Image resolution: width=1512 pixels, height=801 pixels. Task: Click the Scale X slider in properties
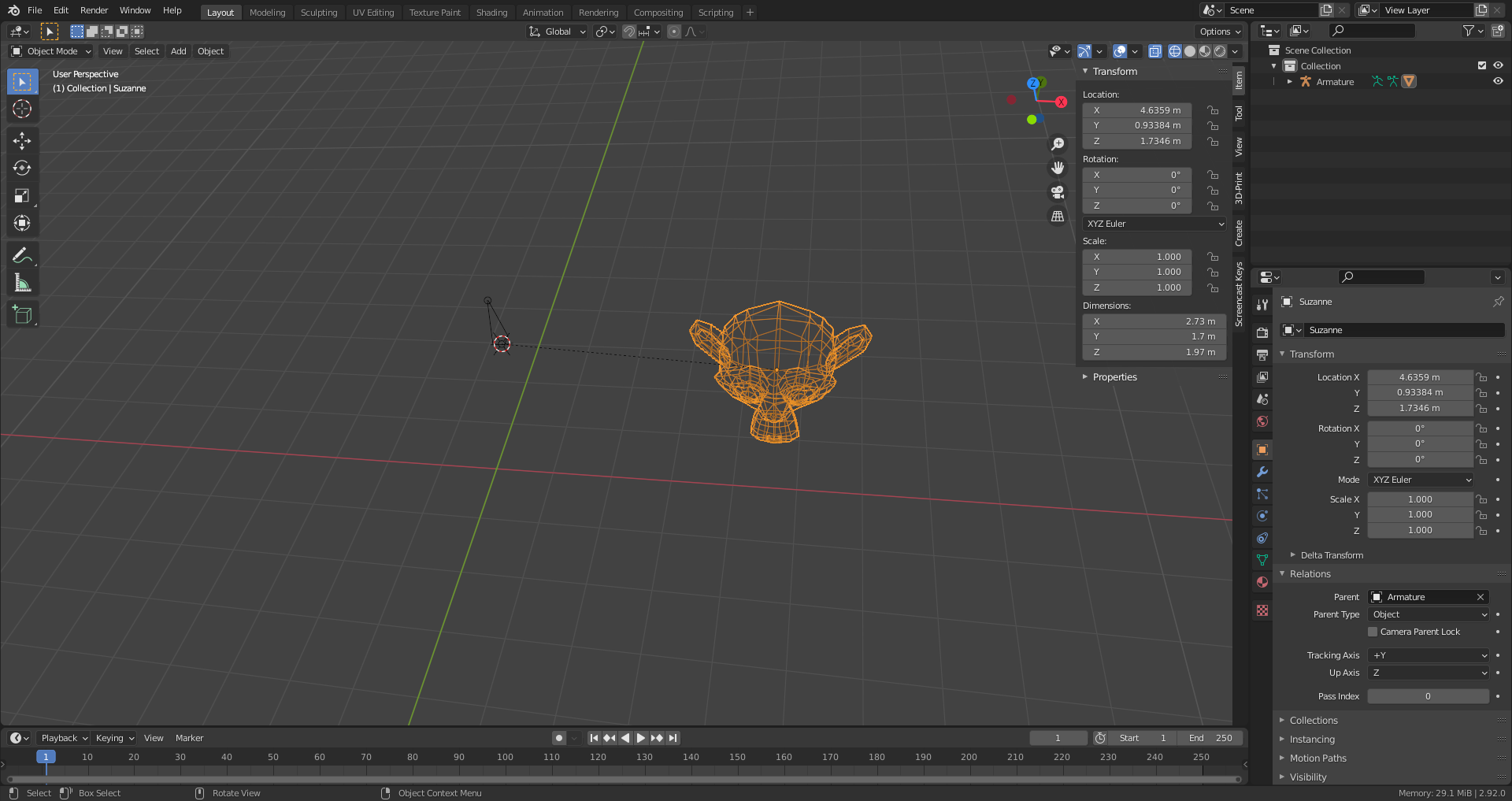pyautogui.click(x=1420, y=499)
